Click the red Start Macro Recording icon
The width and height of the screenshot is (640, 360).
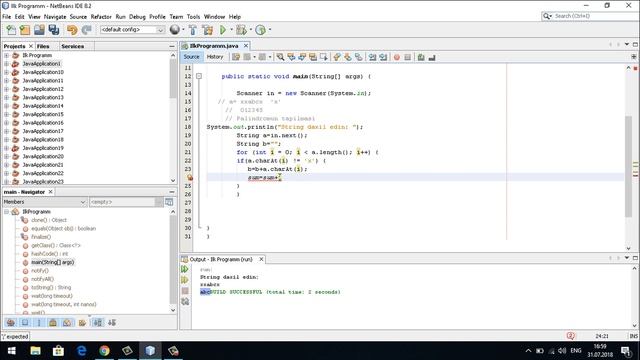[x=397, y=57]
